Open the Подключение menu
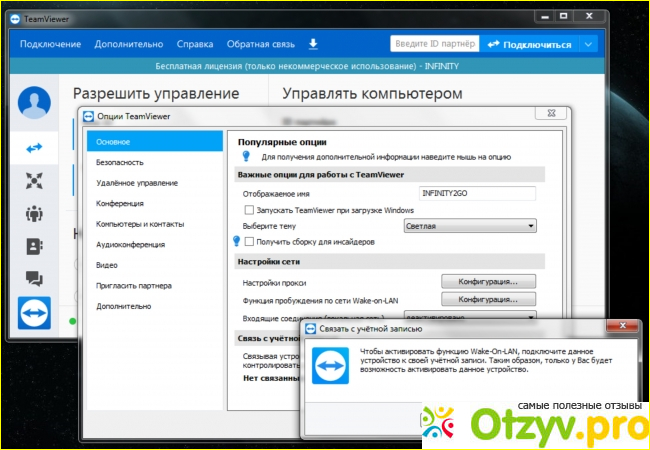 point(50,44)
